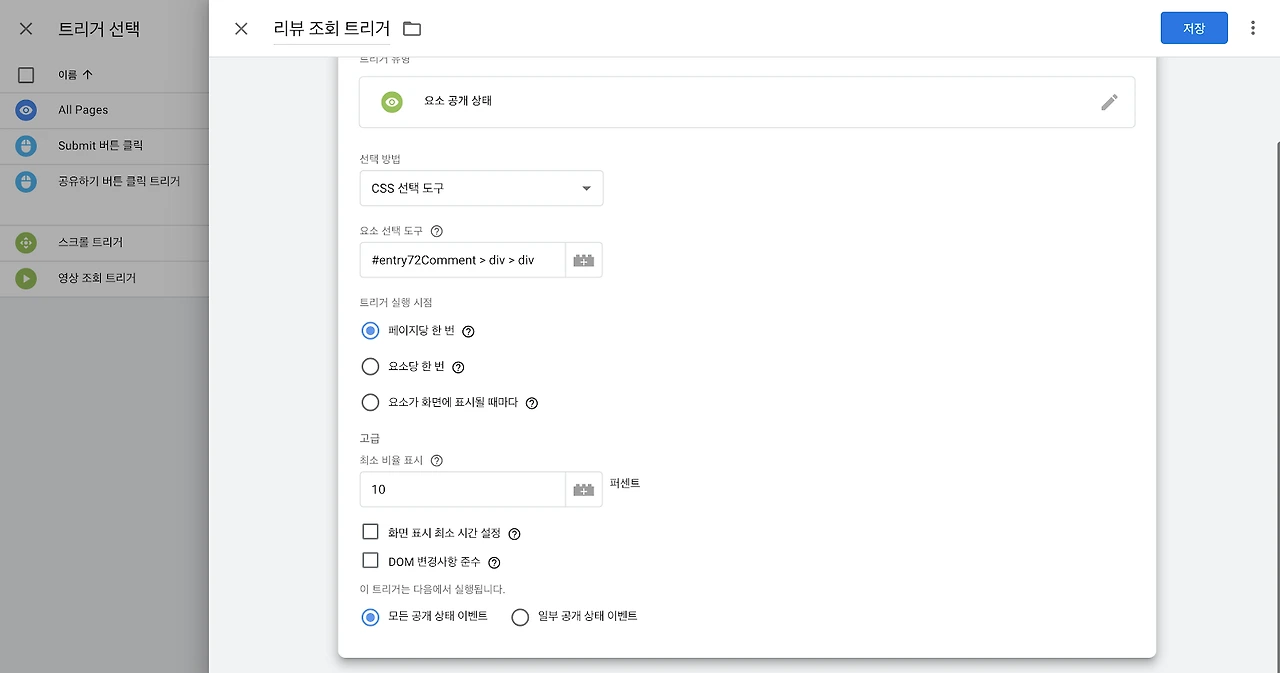
Task: Select 요소가 화면에 표시될 때마다 radio option
Action: coord(370,403)
